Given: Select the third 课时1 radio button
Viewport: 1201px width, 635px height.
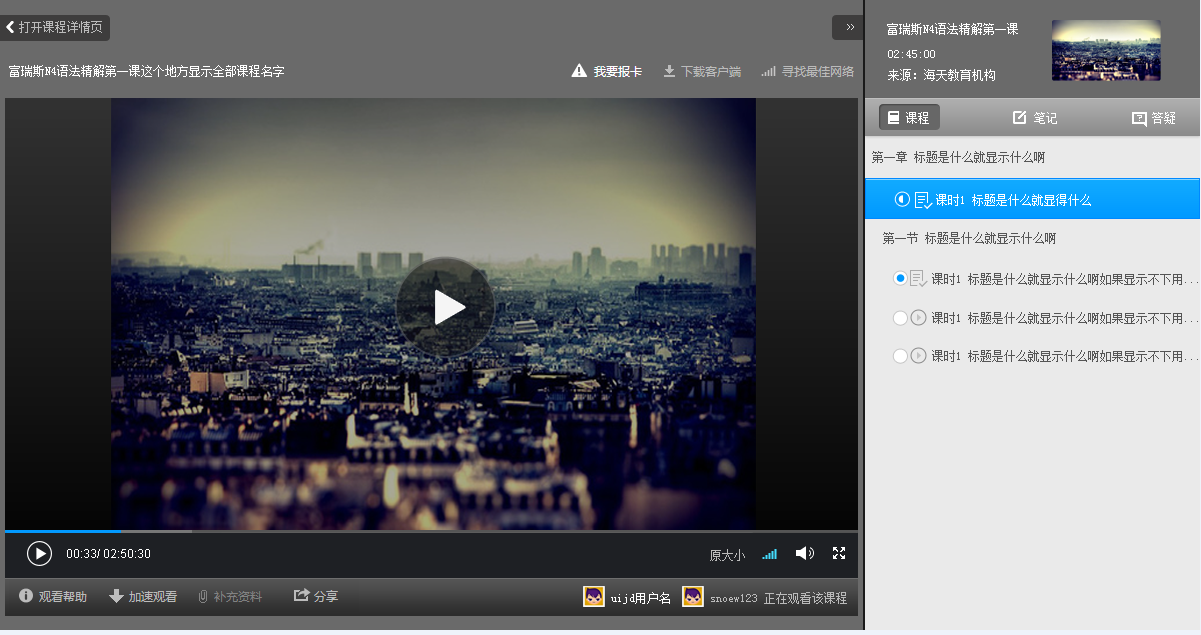Looking at the screenshot, I should 900,356.
